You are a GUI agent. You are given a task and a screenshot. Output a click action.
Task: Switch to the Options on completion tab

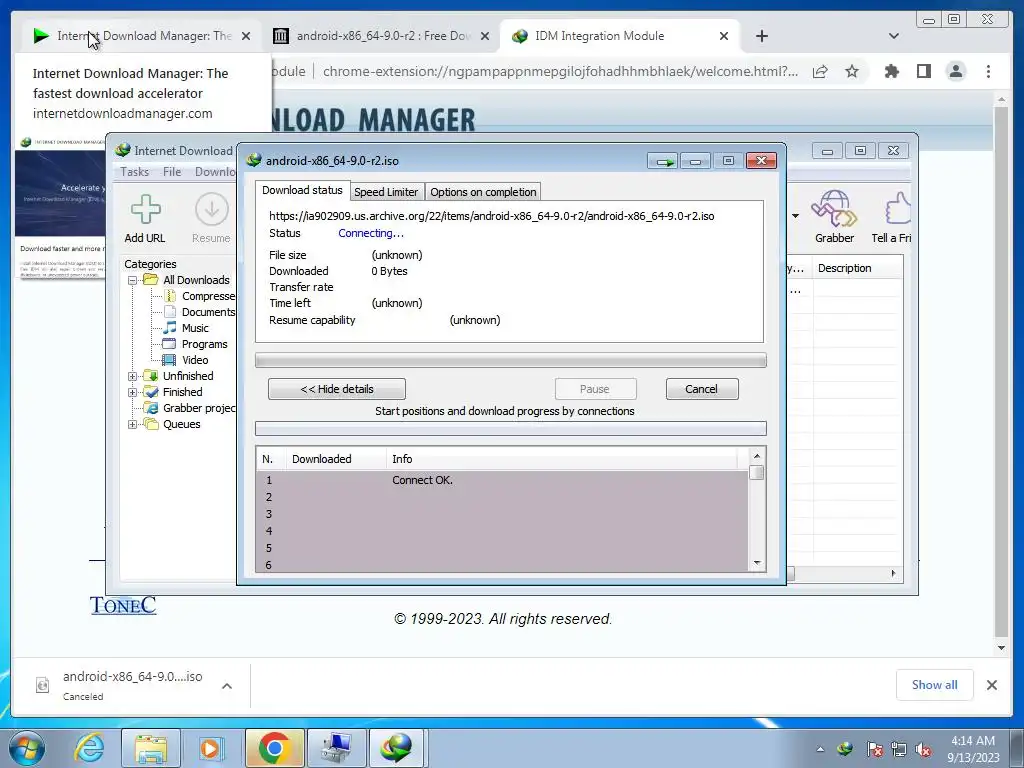483,192
